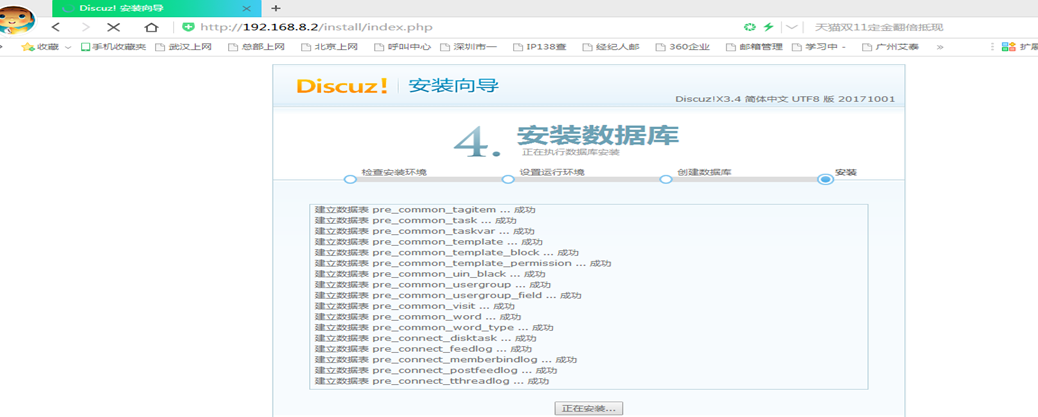Stop page loading with the X icon
Viewport: 1038px width, 417px height.
point(114,27)
